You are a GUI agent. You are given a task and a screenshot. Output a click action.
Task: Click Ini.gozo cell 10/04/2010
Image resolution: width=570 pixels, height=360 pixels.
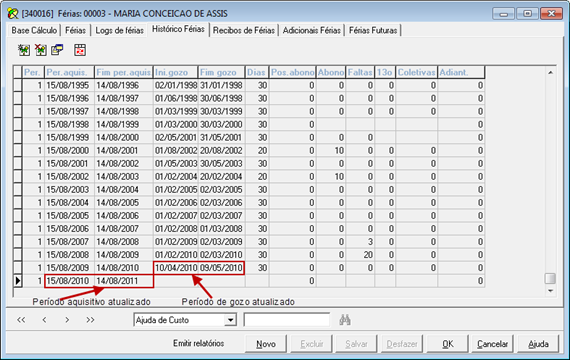pos(176,268)
